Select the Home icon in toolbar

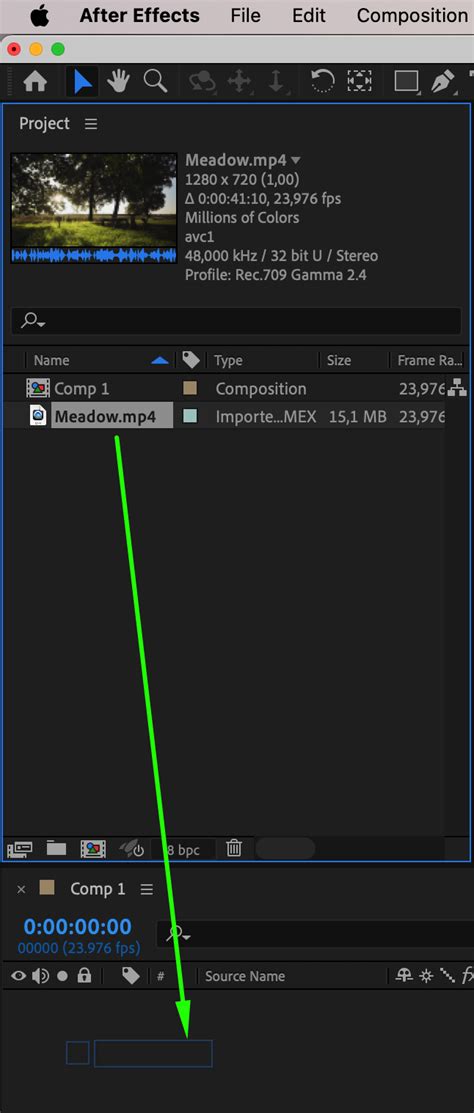coord(35,82)
